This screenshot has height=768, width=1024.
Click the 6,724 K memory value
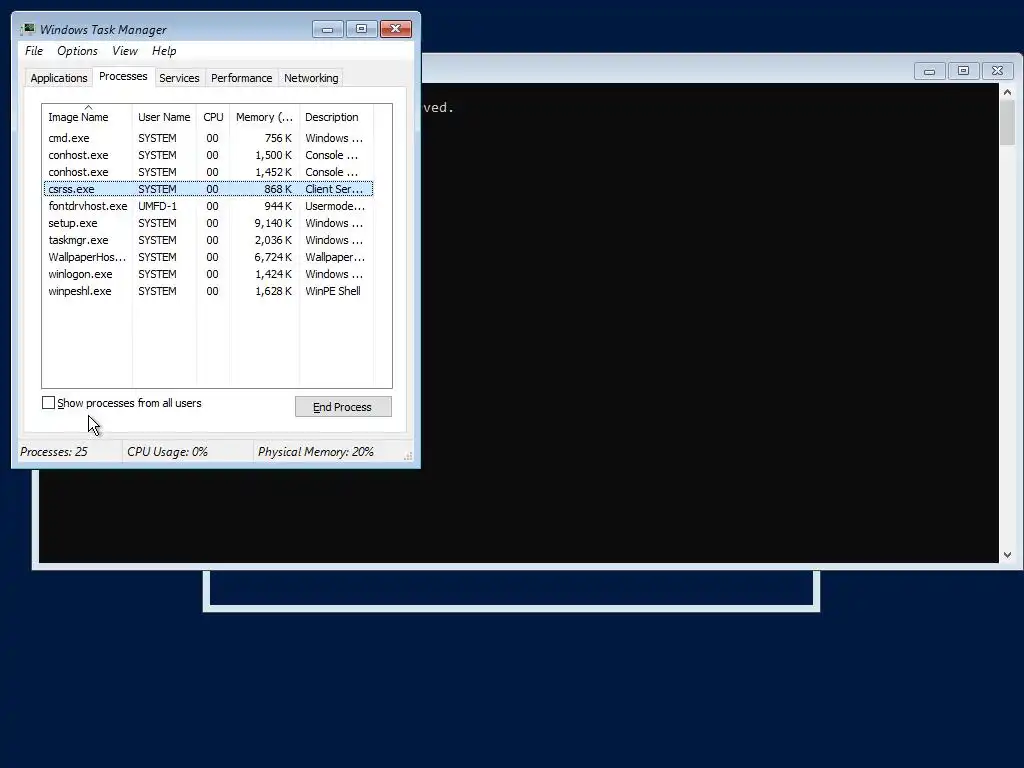coord(273,257)
